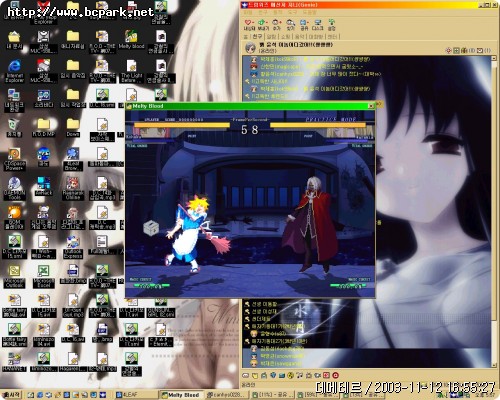Open the Microsoft Outlook desktop icon
This screenshot has width=500, height=400.
(x=14, y=277)
